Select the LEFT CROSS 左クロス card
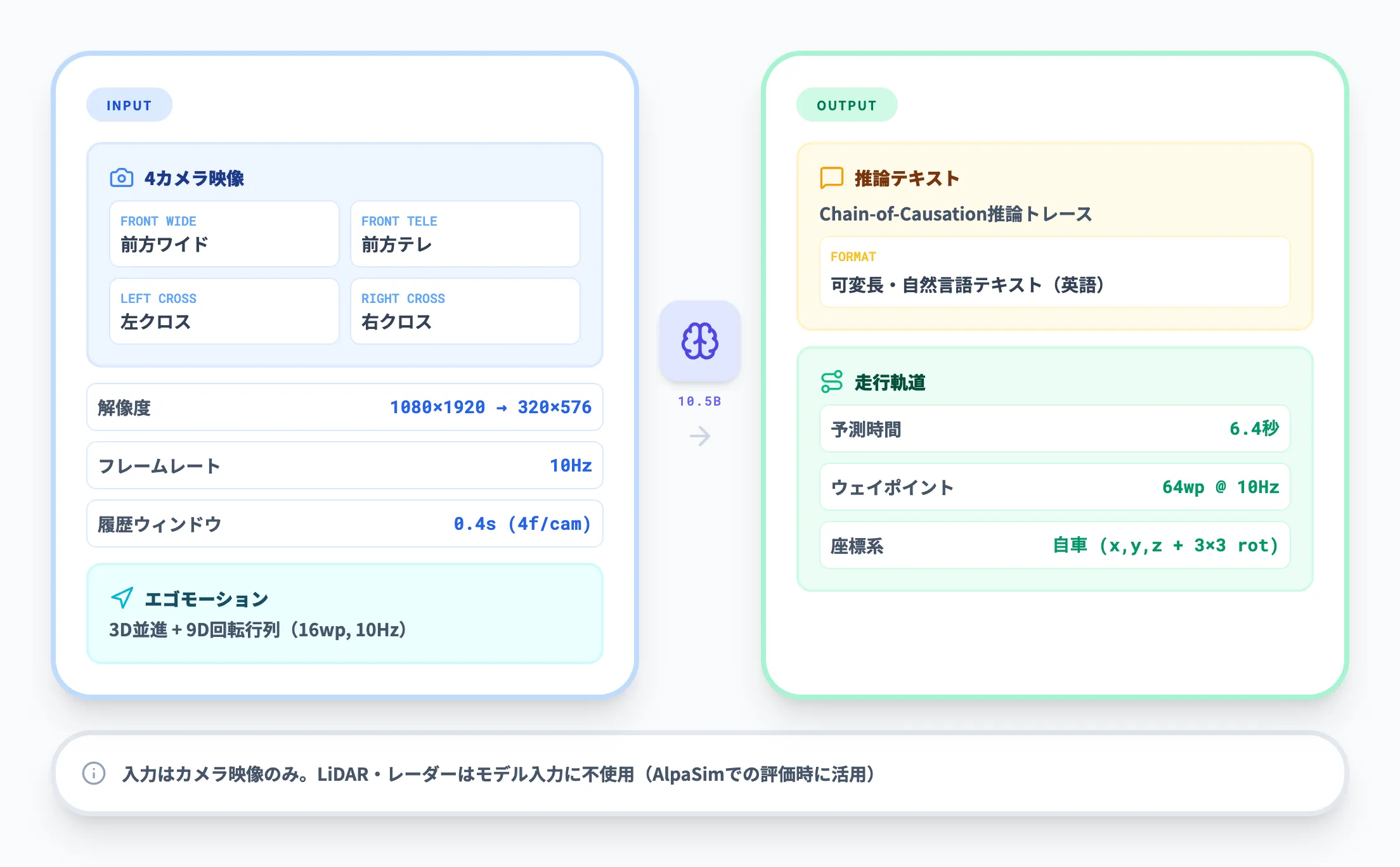 pos(224,311)
